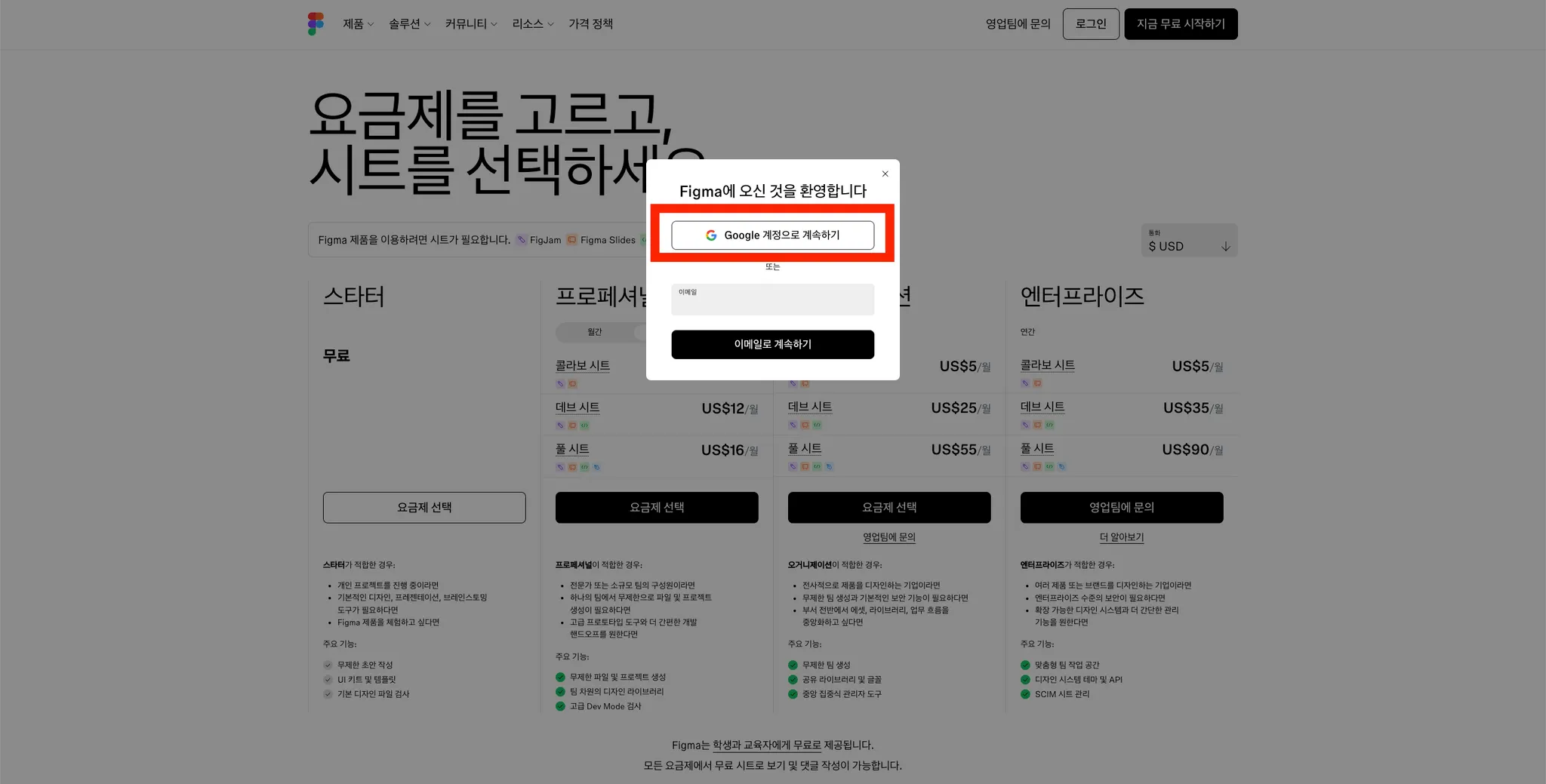Open the 더 알아보기 link
The height and width of the screenshot is (784, 1546).
pos(1122,537)
